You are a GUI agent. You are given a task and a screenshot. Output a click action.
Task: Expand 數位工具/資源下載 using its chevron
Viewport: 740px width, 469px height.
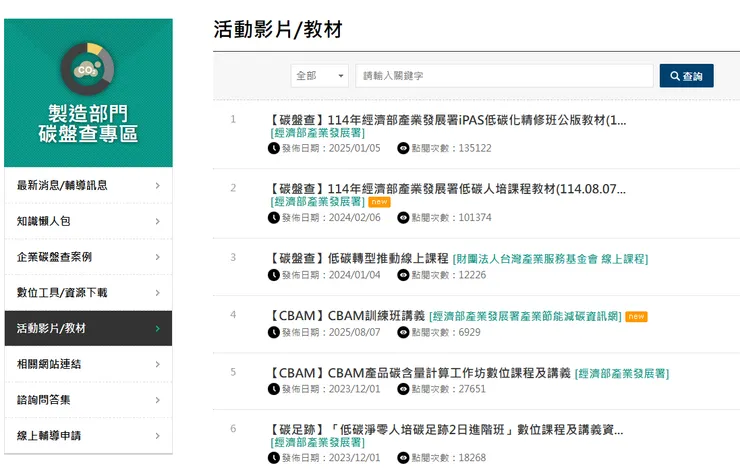(158, 293)
